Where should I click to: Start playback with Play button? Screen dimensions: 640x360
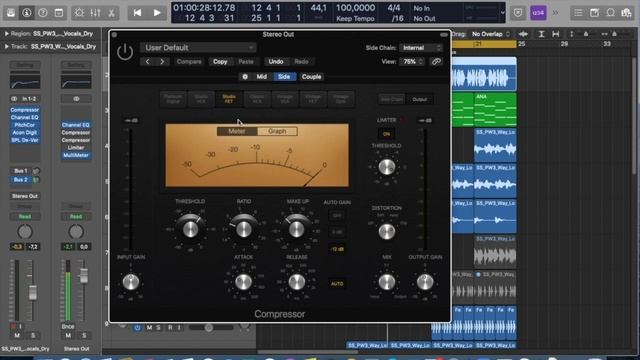click(157, 13)
